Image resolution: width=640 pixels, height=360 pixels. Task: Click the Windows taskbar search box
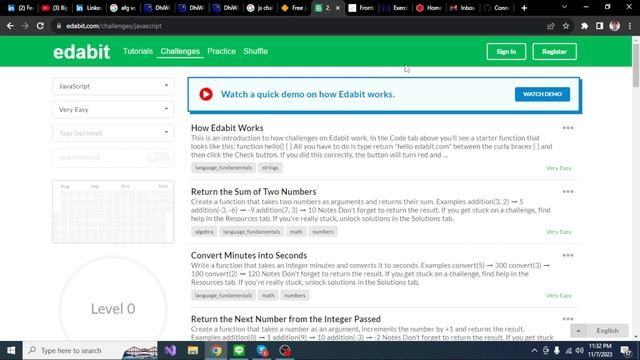pyautogui.click(x=90, y=351)
